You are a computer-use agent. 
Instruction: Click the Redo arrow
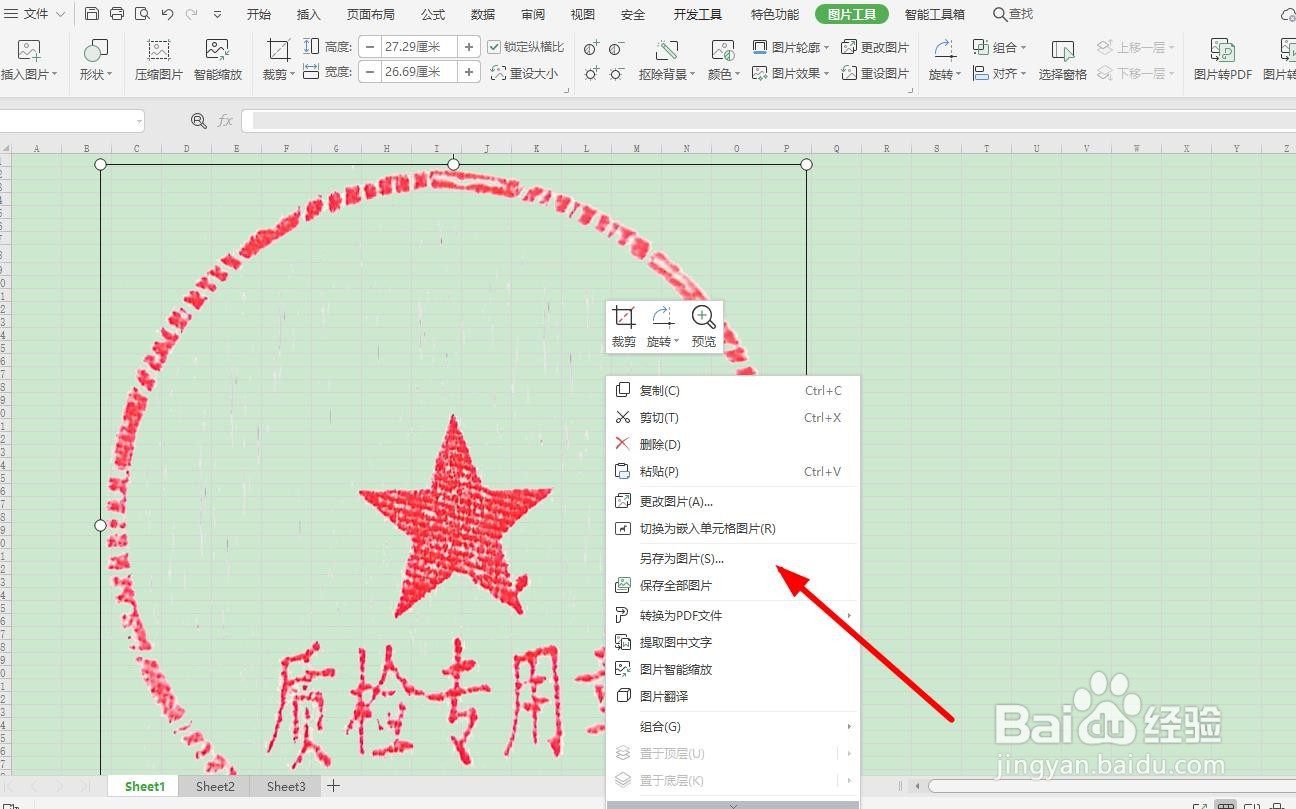pyautogui.click(x=191, y=14)
